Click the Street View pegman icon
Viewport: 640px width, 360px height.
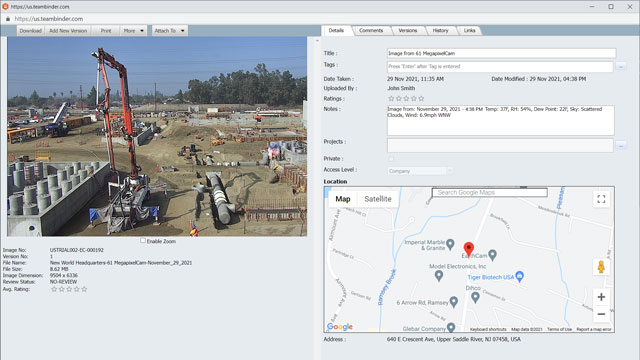(x=601, y=267)
